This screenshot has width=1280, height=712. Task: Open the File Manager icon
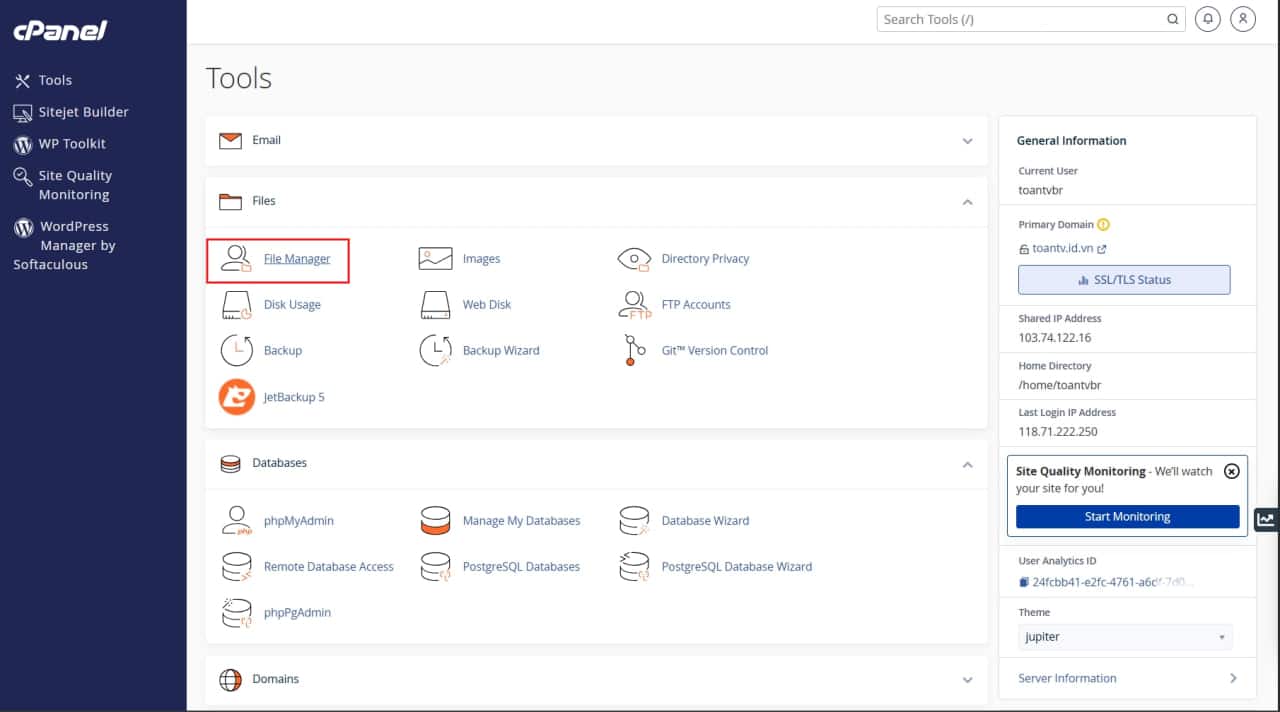pyautogui.click(x=236, y=259)
